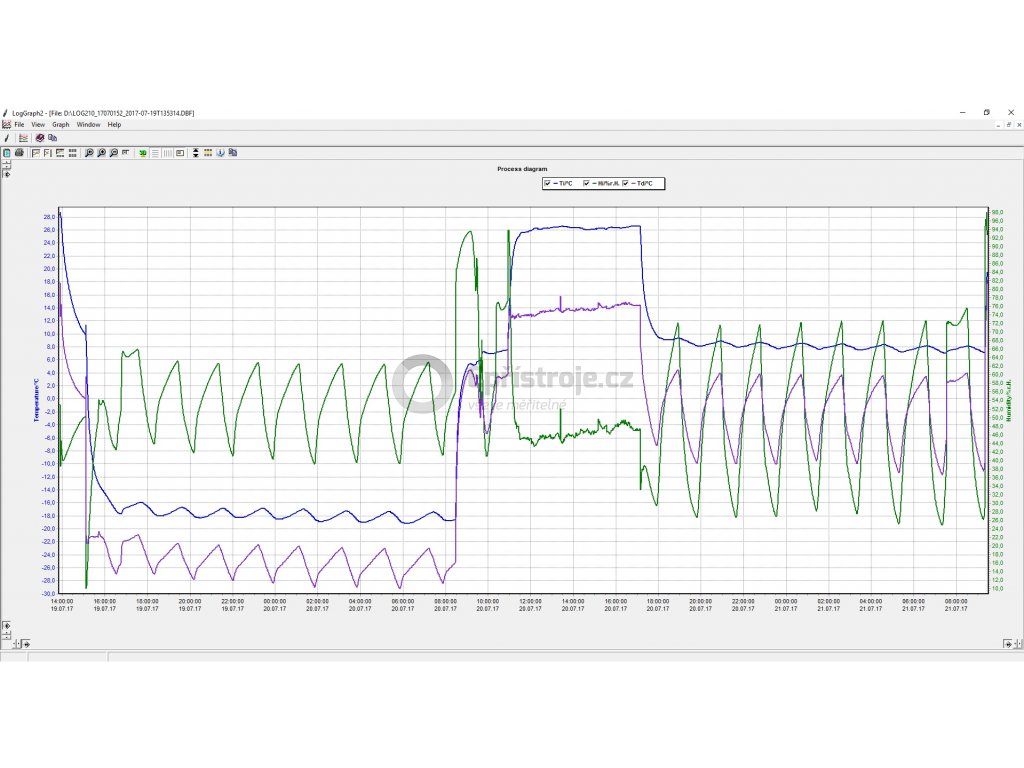Click the red globe icon in upper toolbar
Image resolution: width=1024 pixels, height=768 pixels.
[40, 138]
